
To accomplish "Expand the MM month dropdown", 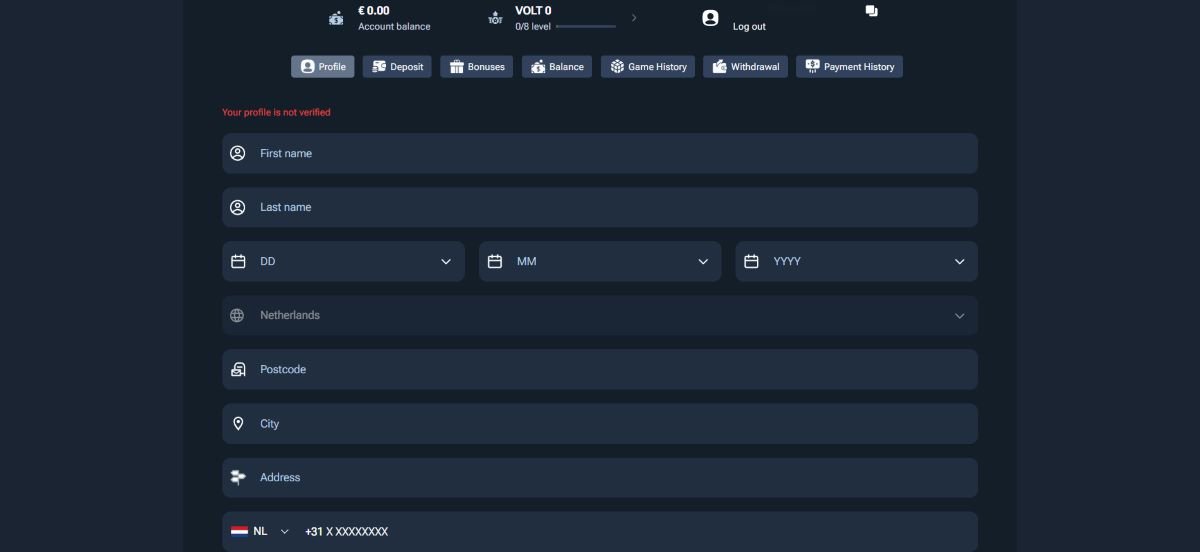I will [x=600, y=261].
